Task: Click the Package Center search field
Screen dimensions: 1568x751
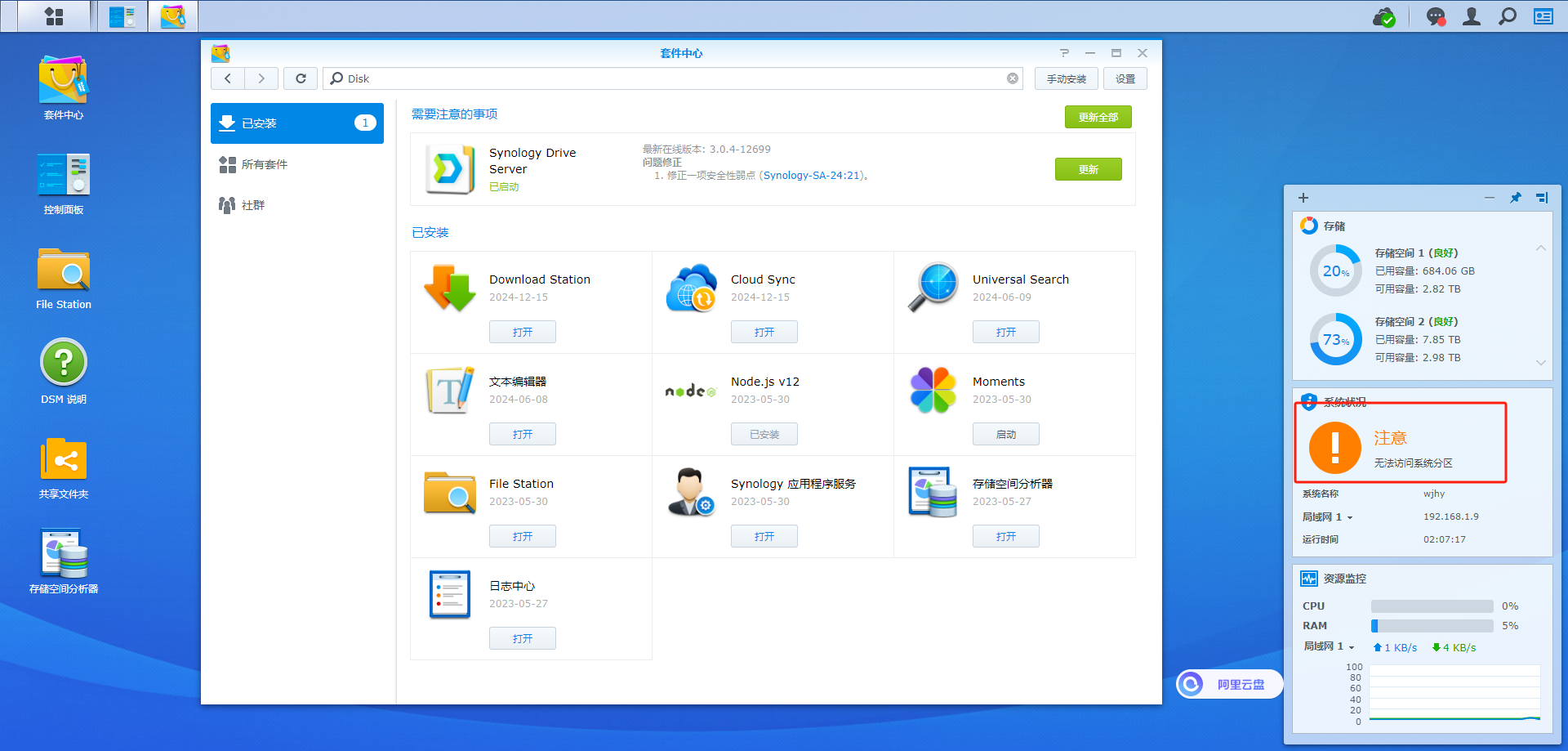Action: click(673, 78)
